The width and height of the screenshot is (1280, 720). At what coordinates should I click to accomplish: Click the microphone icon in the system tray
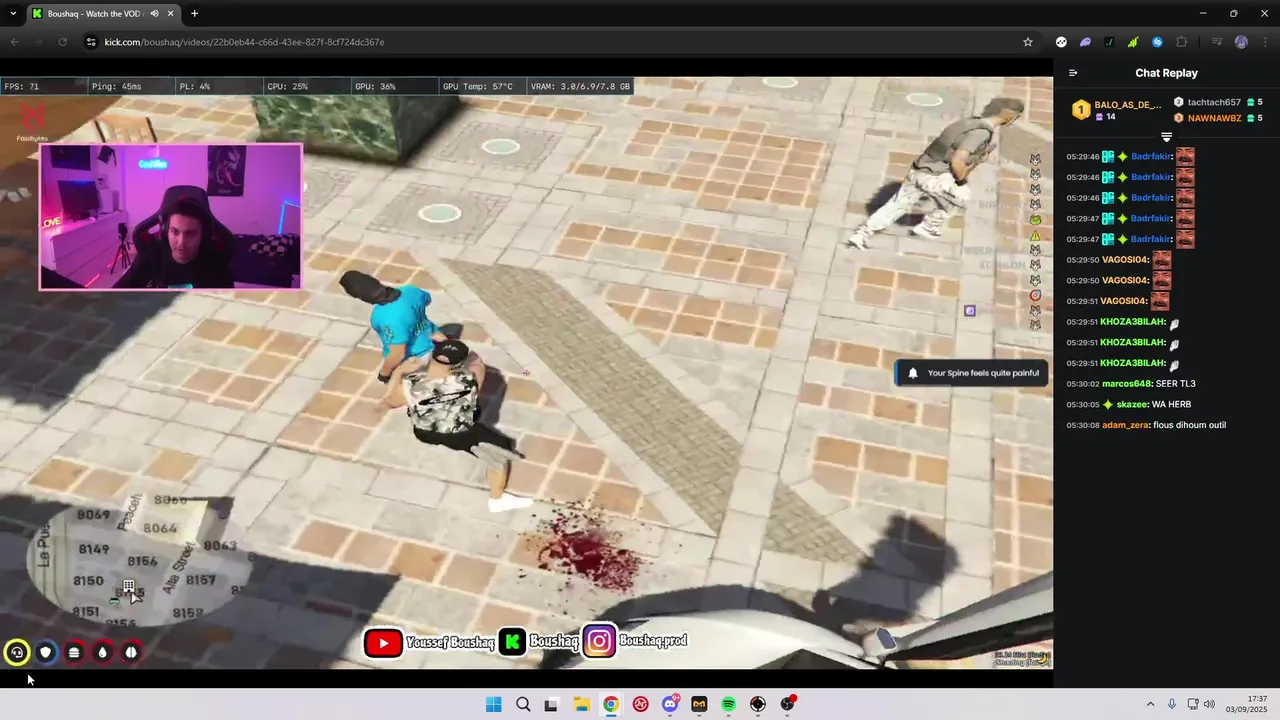(1172, 704)
